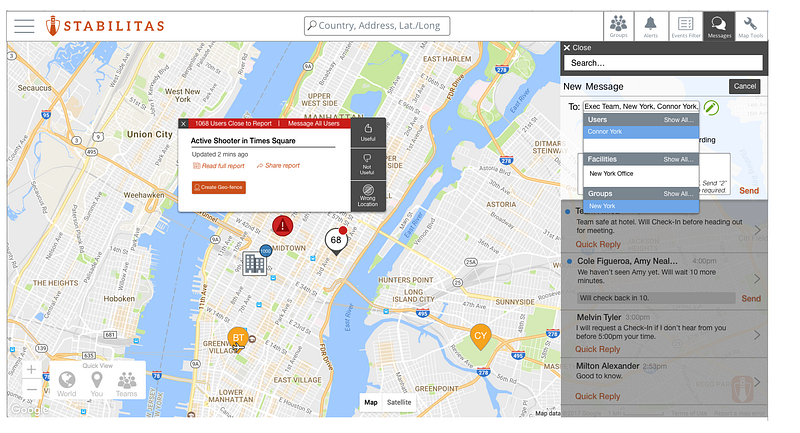The image size is (800, 433).
Task: Click the red alert marker on map
Action: click(x=282, y=225)
